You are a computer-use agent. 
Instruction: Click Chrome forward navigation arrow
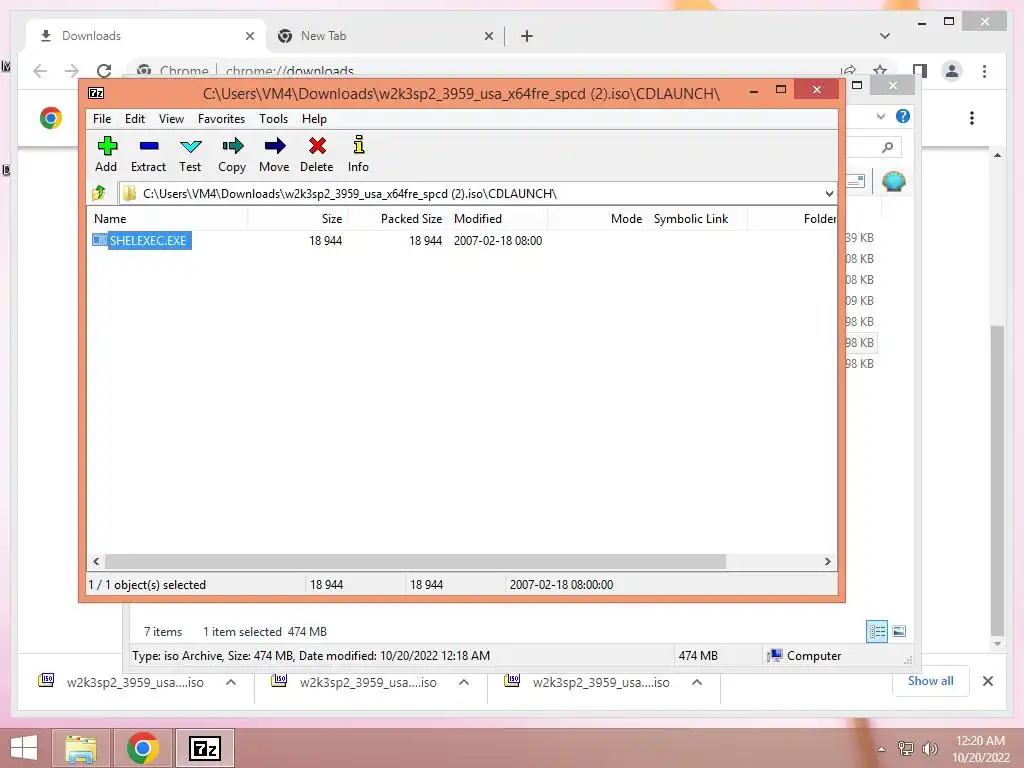(x=72, y=71)
